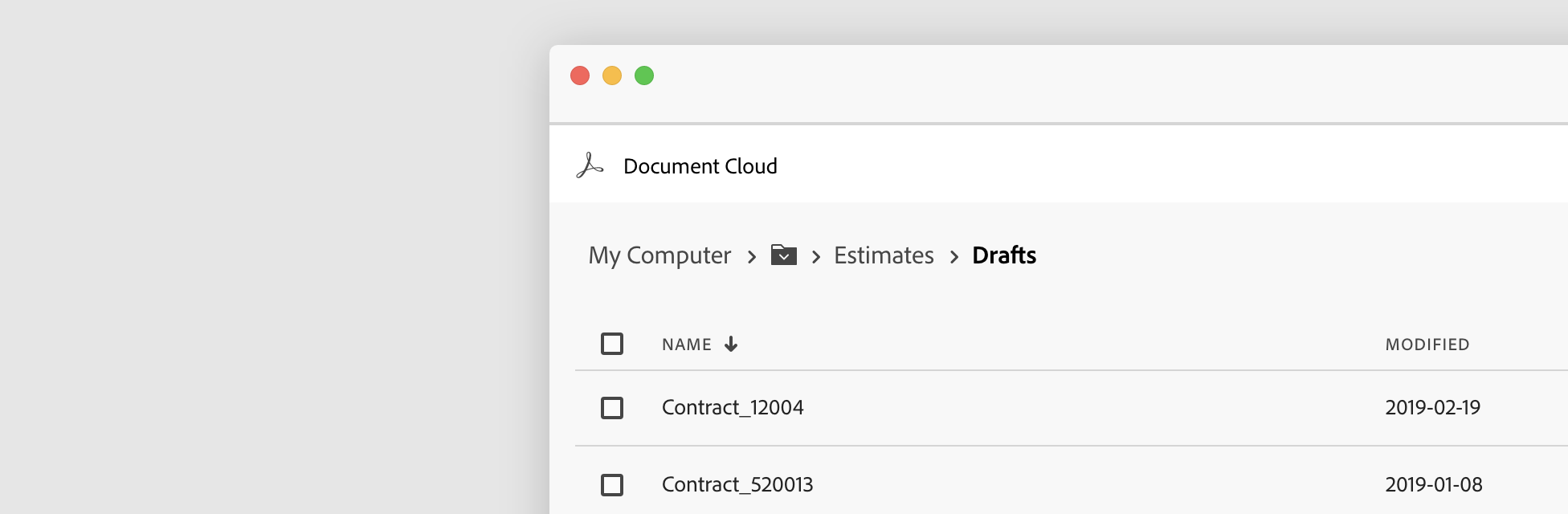This screenshot has width=1568, height=514.
Task: Click the Document Cloud title
Action: click(700, 166)
